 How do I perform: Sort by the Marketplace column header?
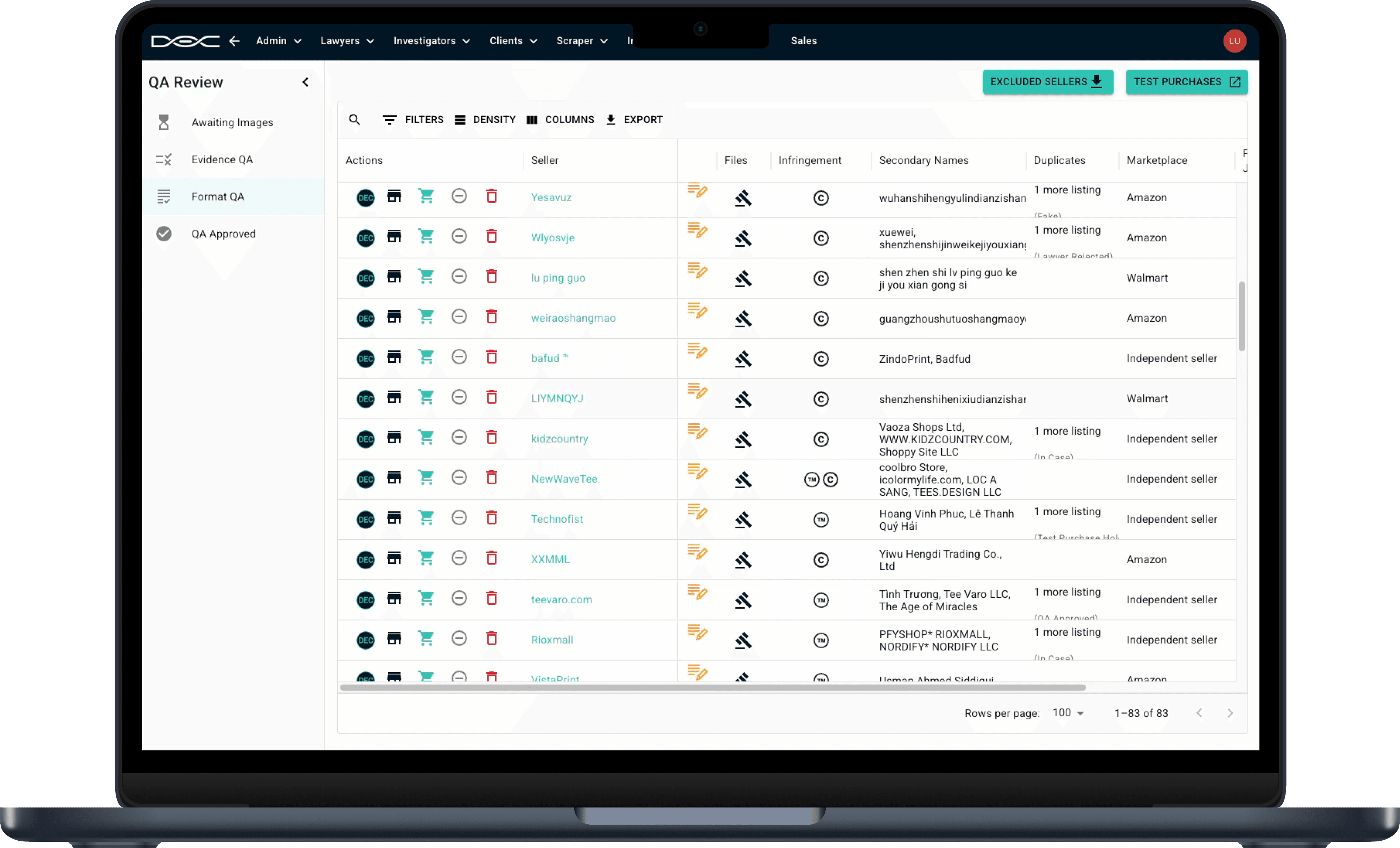coord(1157,161)
